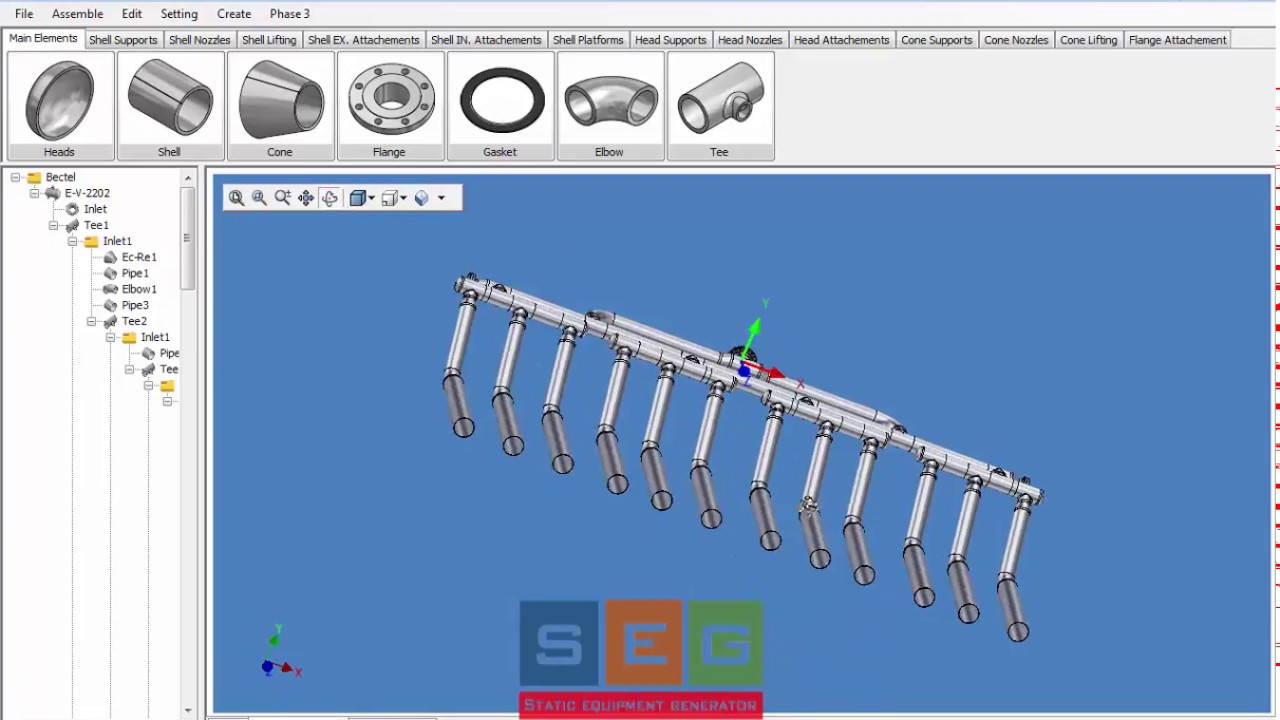Screen dimensions: 1280x720
Task: Open the display mode dropdown arrow
Action: 441,198
